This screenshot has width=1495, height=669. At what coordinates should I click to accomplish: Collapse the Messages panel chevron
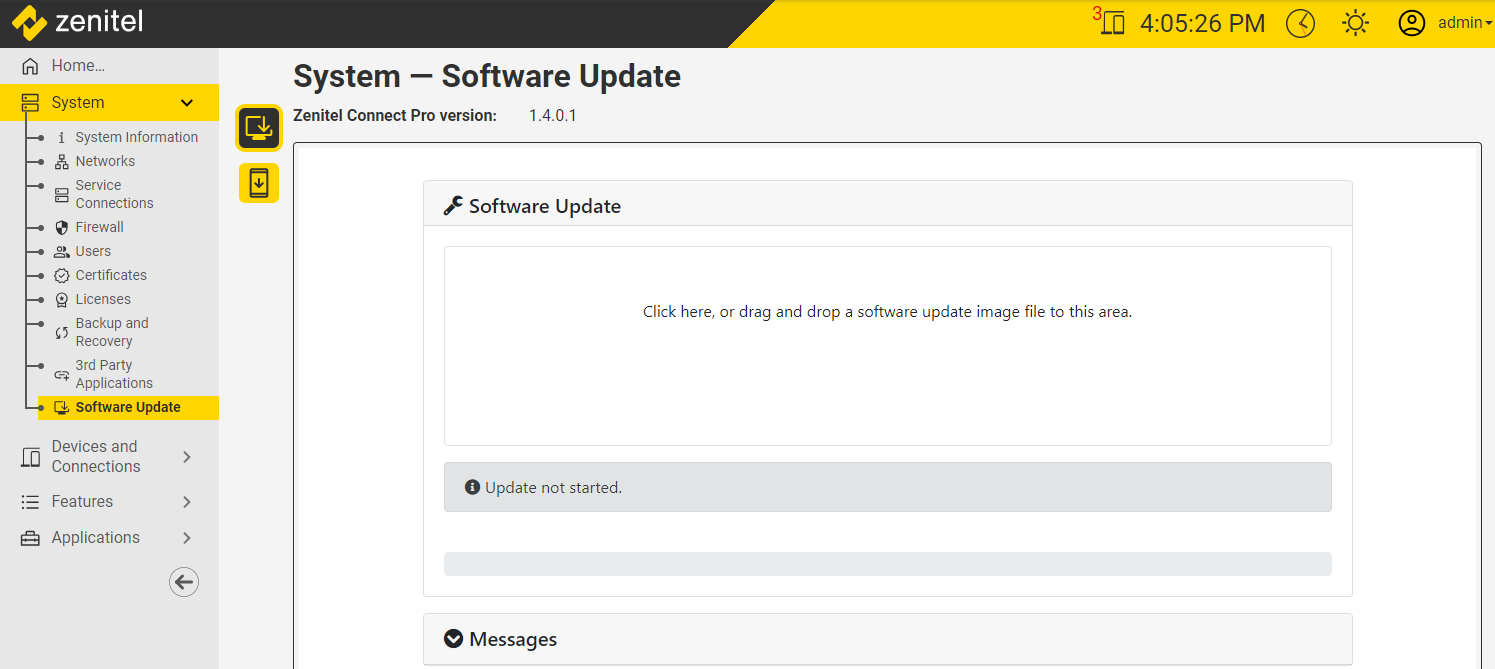453,639
